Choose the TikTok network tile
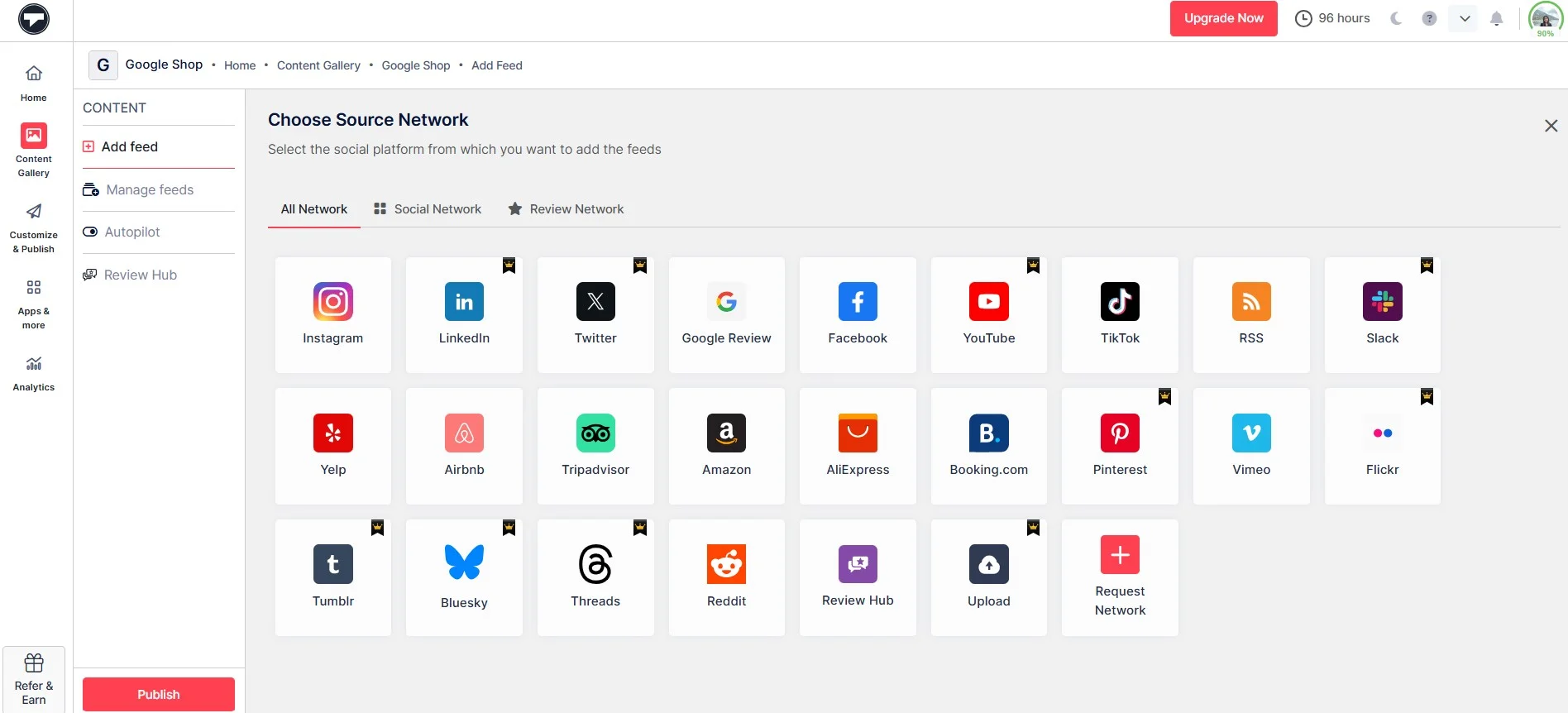Viewport: 1568px width, 713px height. [x=1119, y=314]
